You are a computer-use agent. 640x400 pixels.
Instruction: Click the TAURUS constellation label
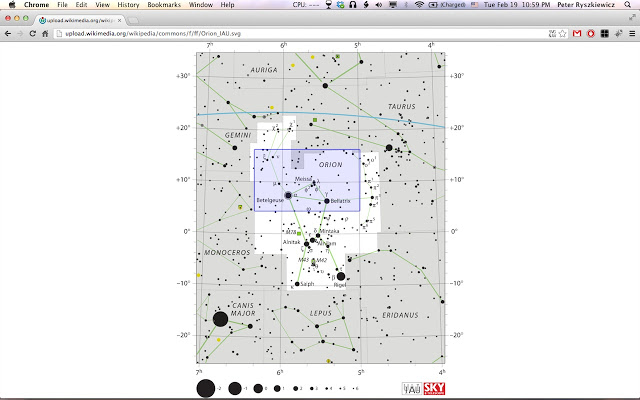[x=402, y=107]
